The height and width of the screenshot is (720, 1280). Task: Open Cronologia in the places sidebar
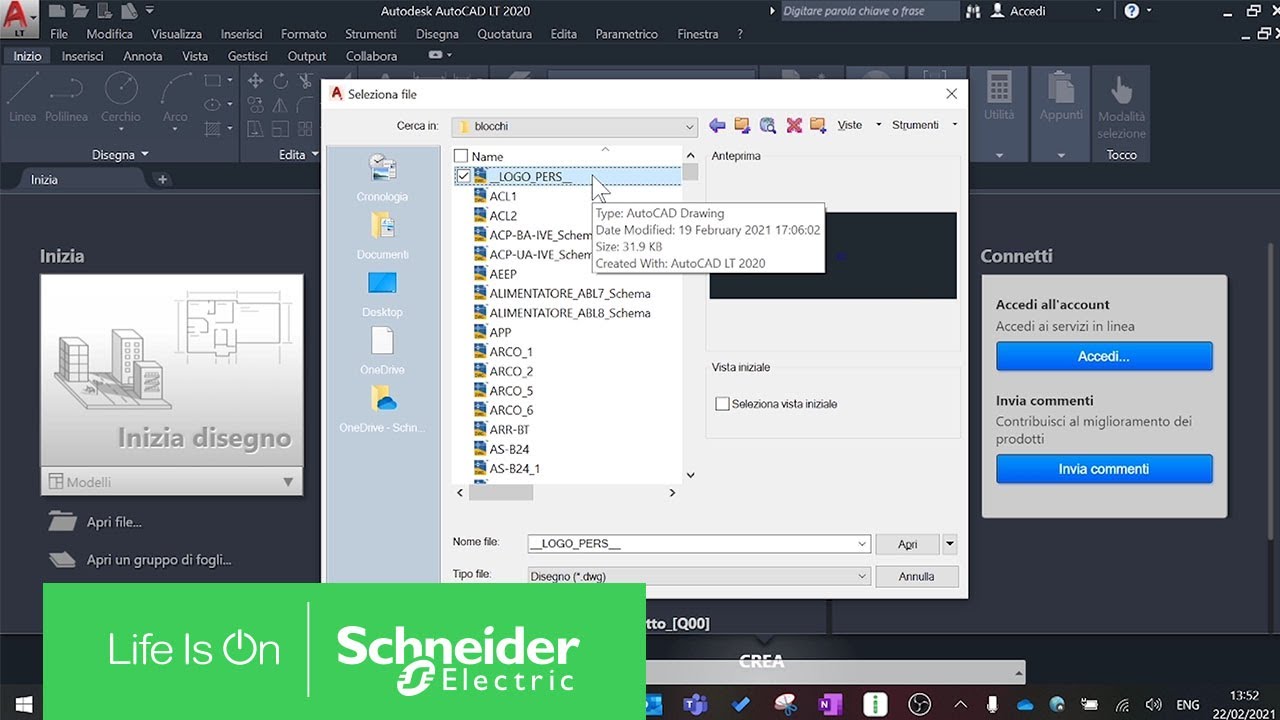(382, 178)
